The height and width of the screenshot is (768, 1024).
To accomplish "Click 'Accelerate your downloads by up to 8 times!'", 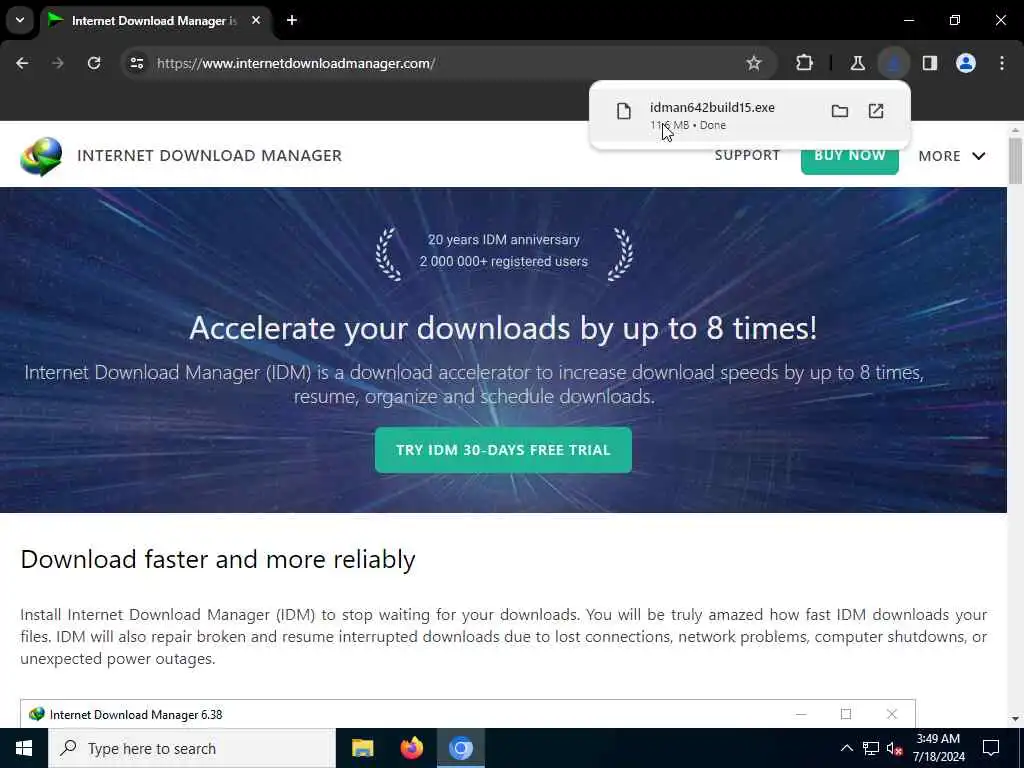I will click(503, 328).
